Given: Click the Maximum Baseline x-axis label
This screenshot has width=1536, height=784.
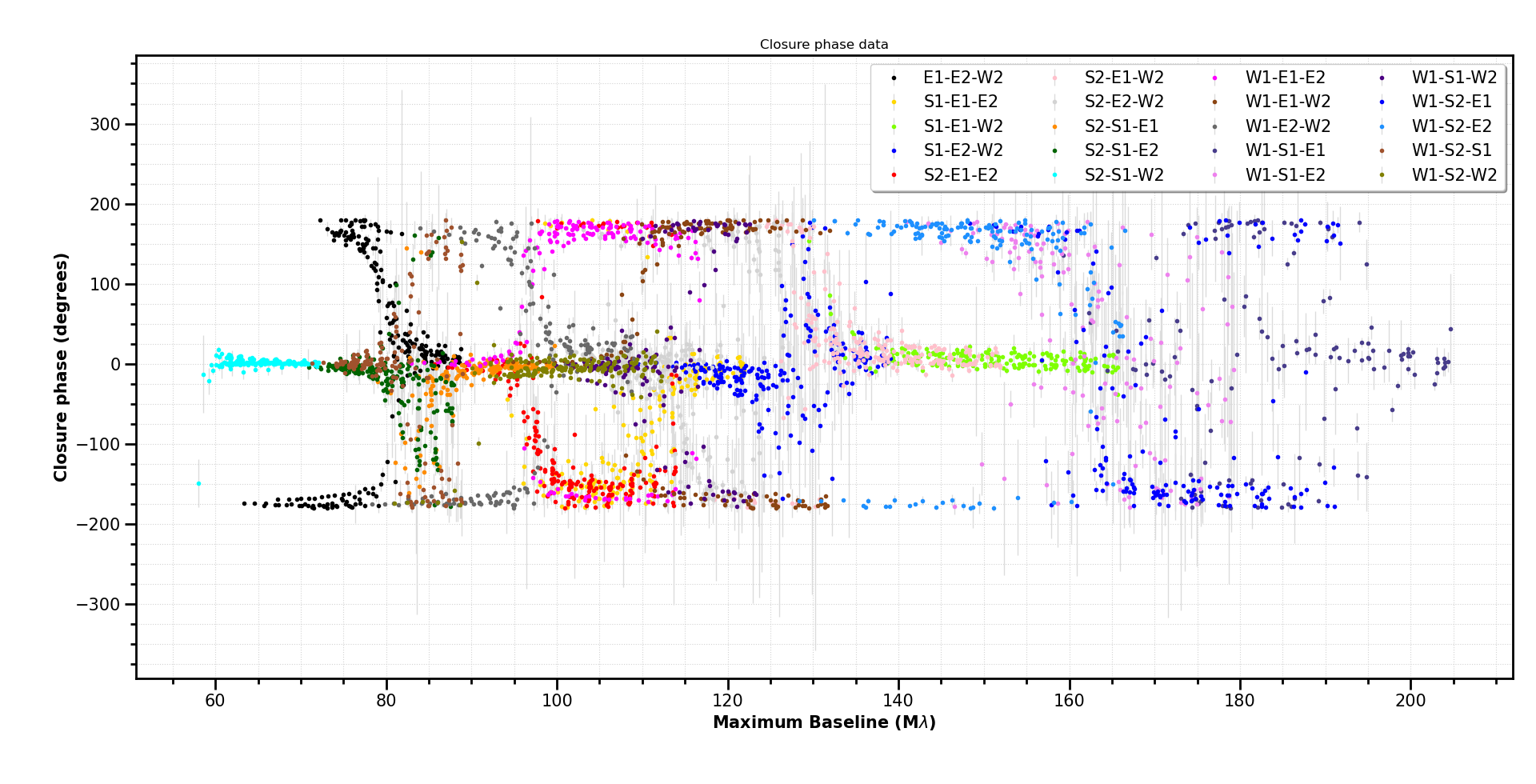Looking at the screenshot, I should click(x=824, y=722).
